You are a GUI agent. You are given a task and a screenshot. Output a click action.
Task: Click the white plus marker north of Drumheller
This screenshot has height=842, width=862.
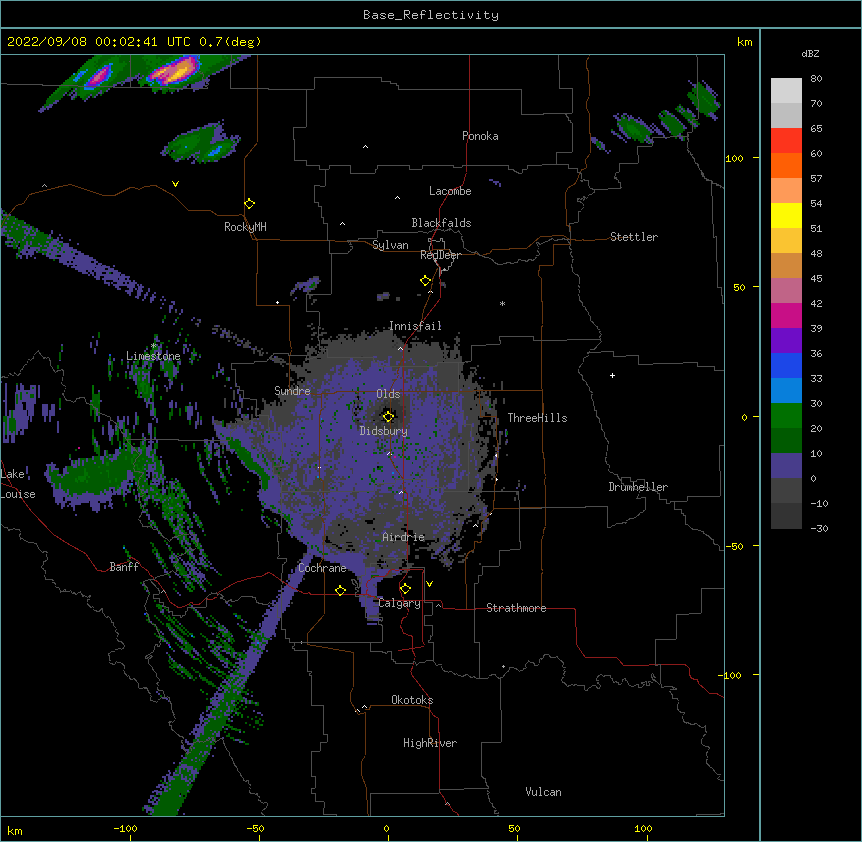(x=612, y=375)
